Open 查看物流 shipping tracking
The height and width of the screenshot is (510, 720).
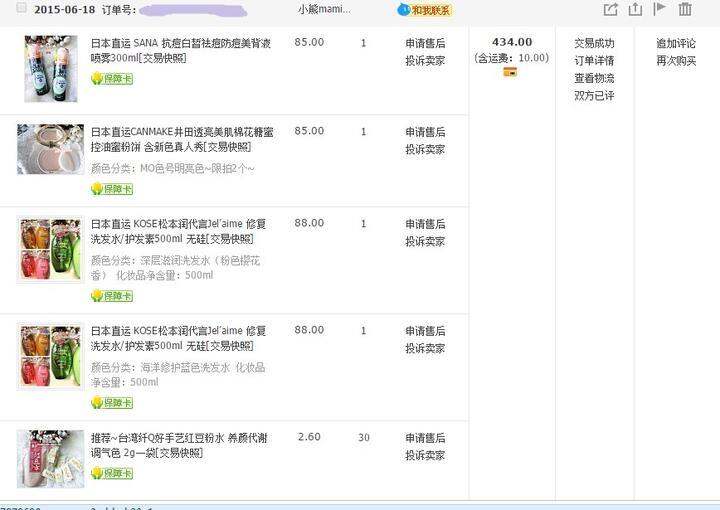click(x=594, y=78)
